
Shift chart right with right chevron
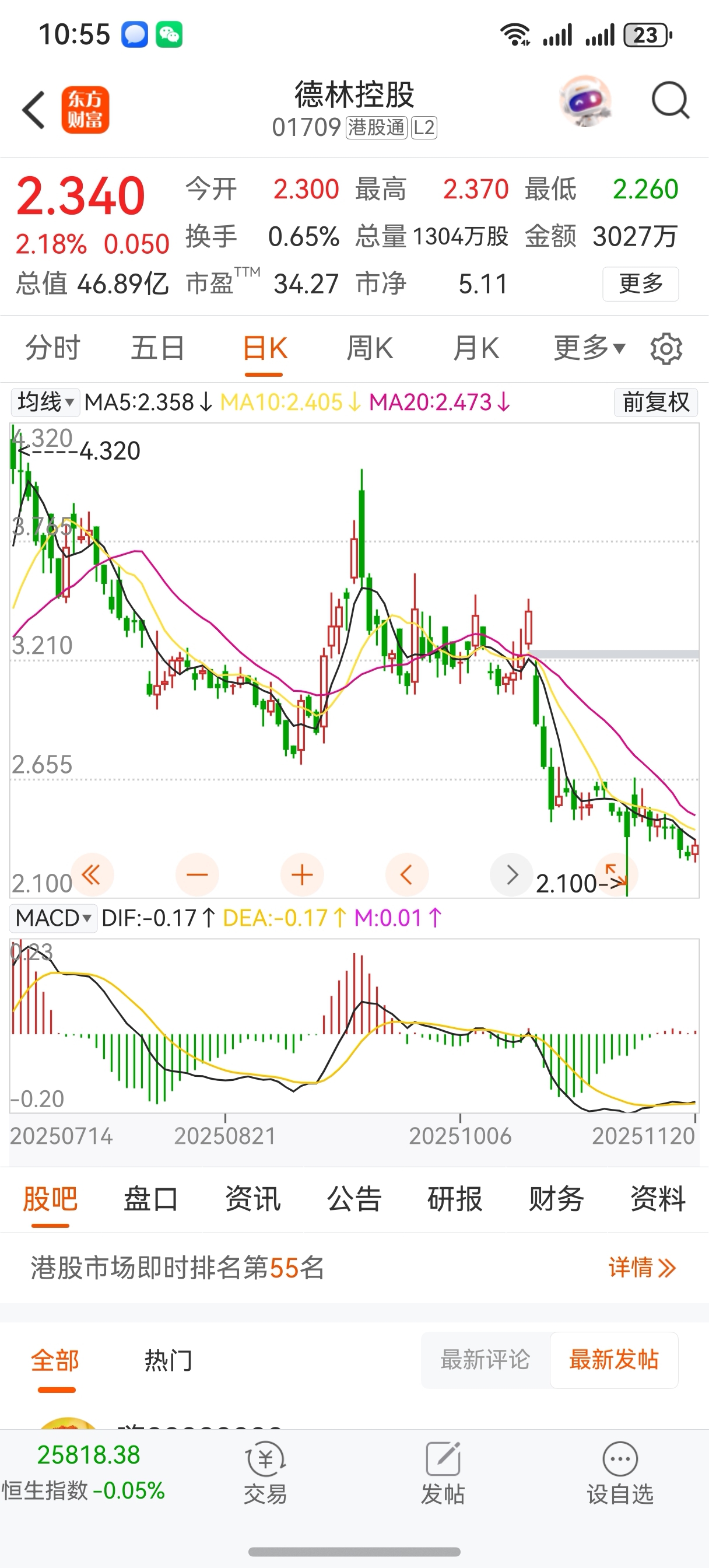[x=512, y=876]
